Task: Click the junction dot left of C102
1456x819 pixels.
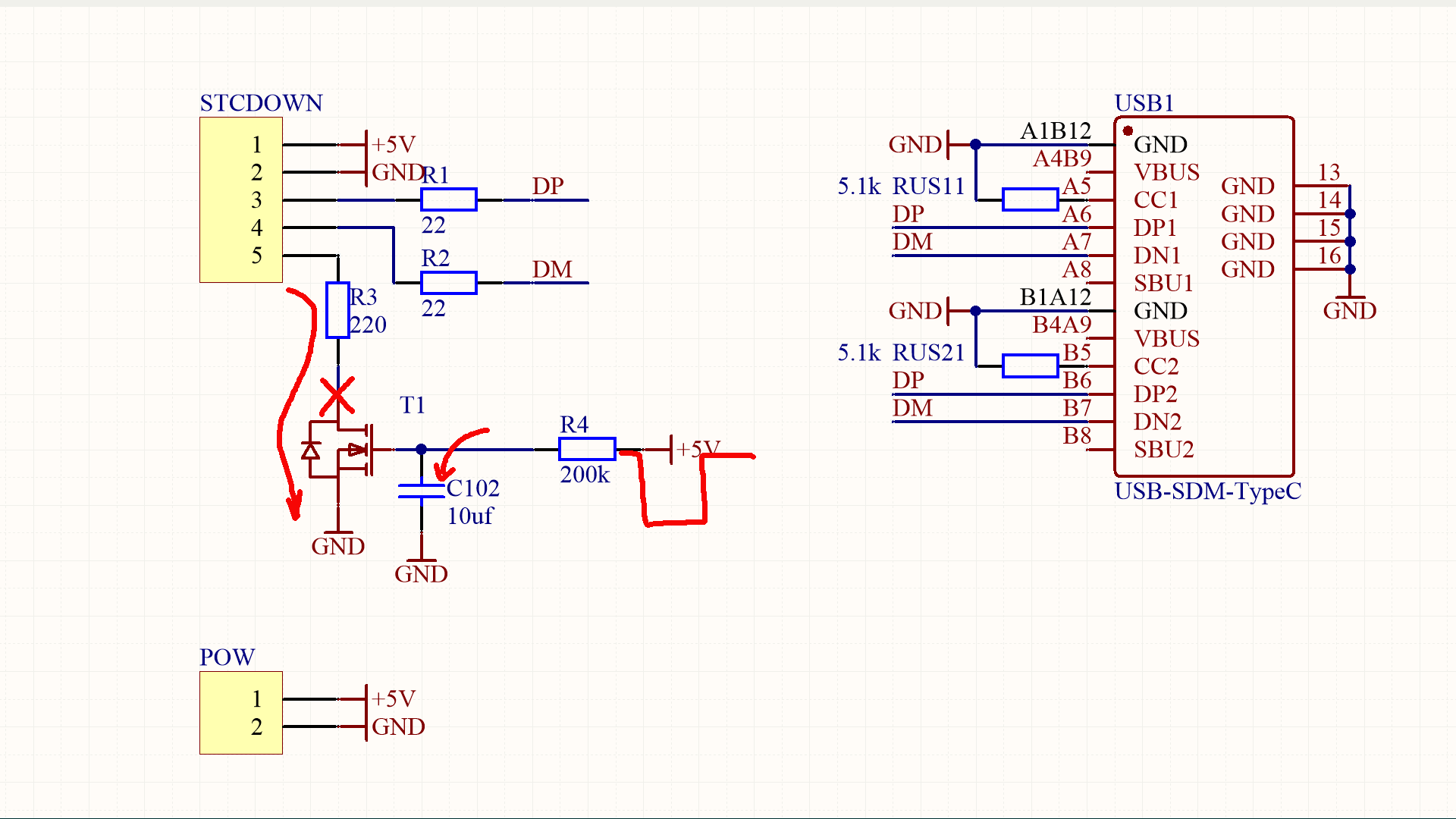Action: pyautogui.click(x=422, y=450)
